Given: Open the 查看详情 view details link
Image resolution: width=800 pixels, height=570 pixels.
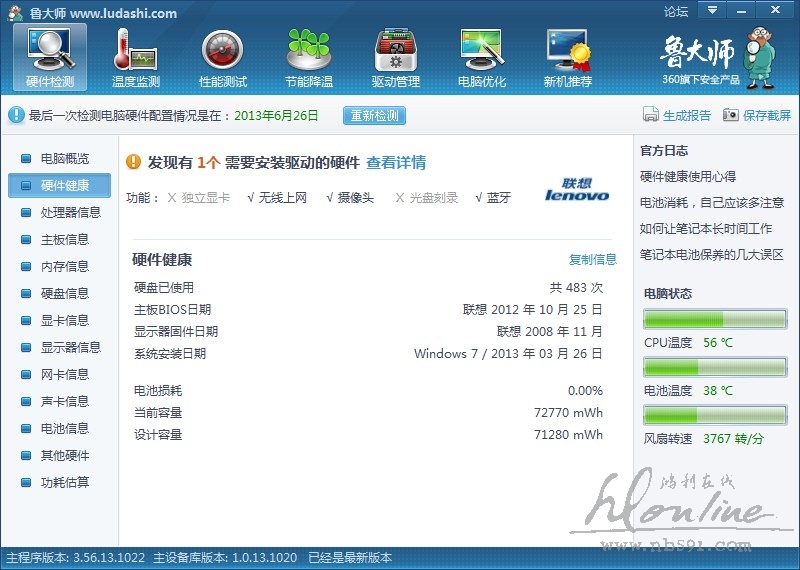Looking at the screenshot, I should (396, 163).
